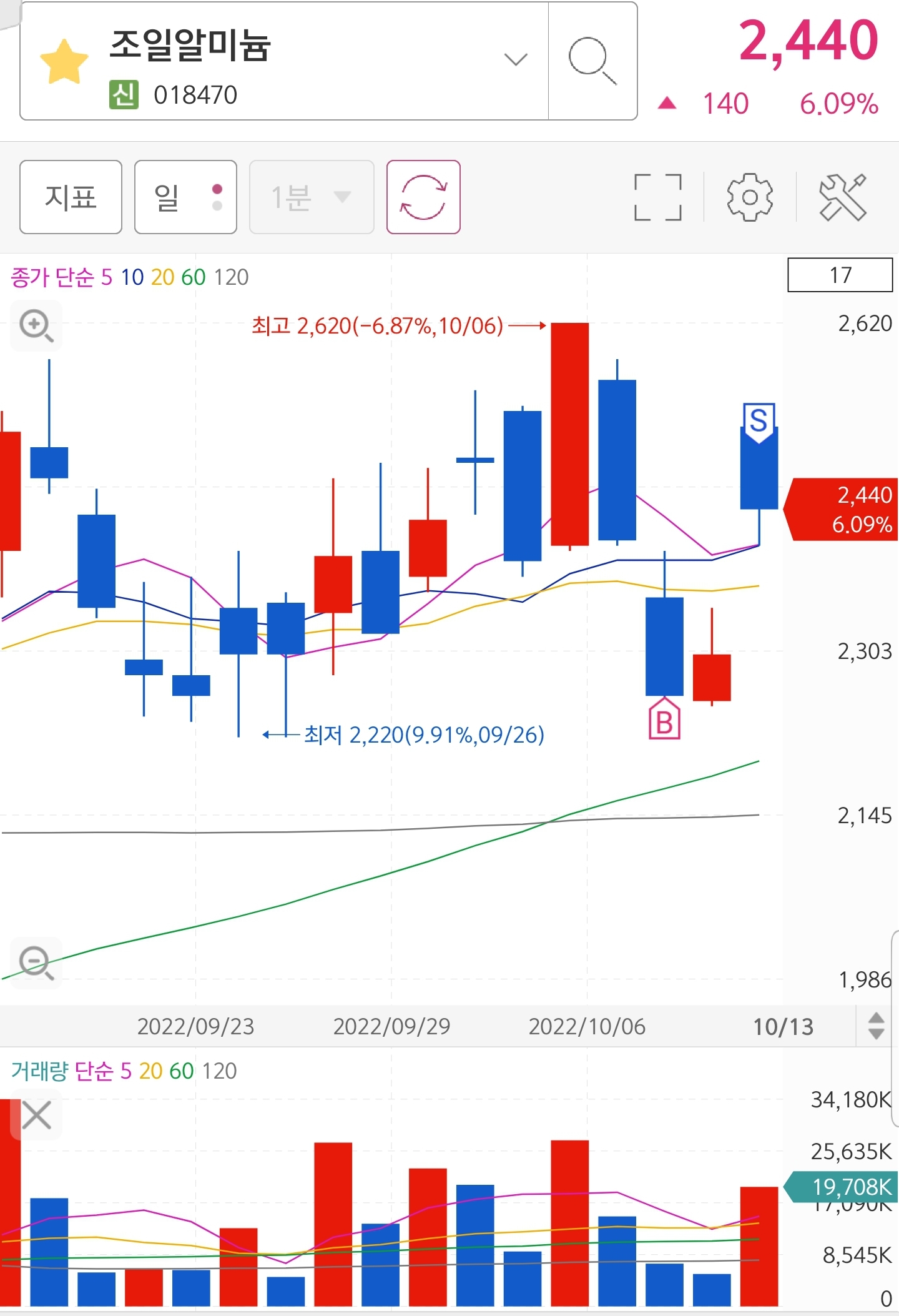The image size is (899, 1316).
Task: Switch chart to fullscreen view
Action: [x=657, y=197]
